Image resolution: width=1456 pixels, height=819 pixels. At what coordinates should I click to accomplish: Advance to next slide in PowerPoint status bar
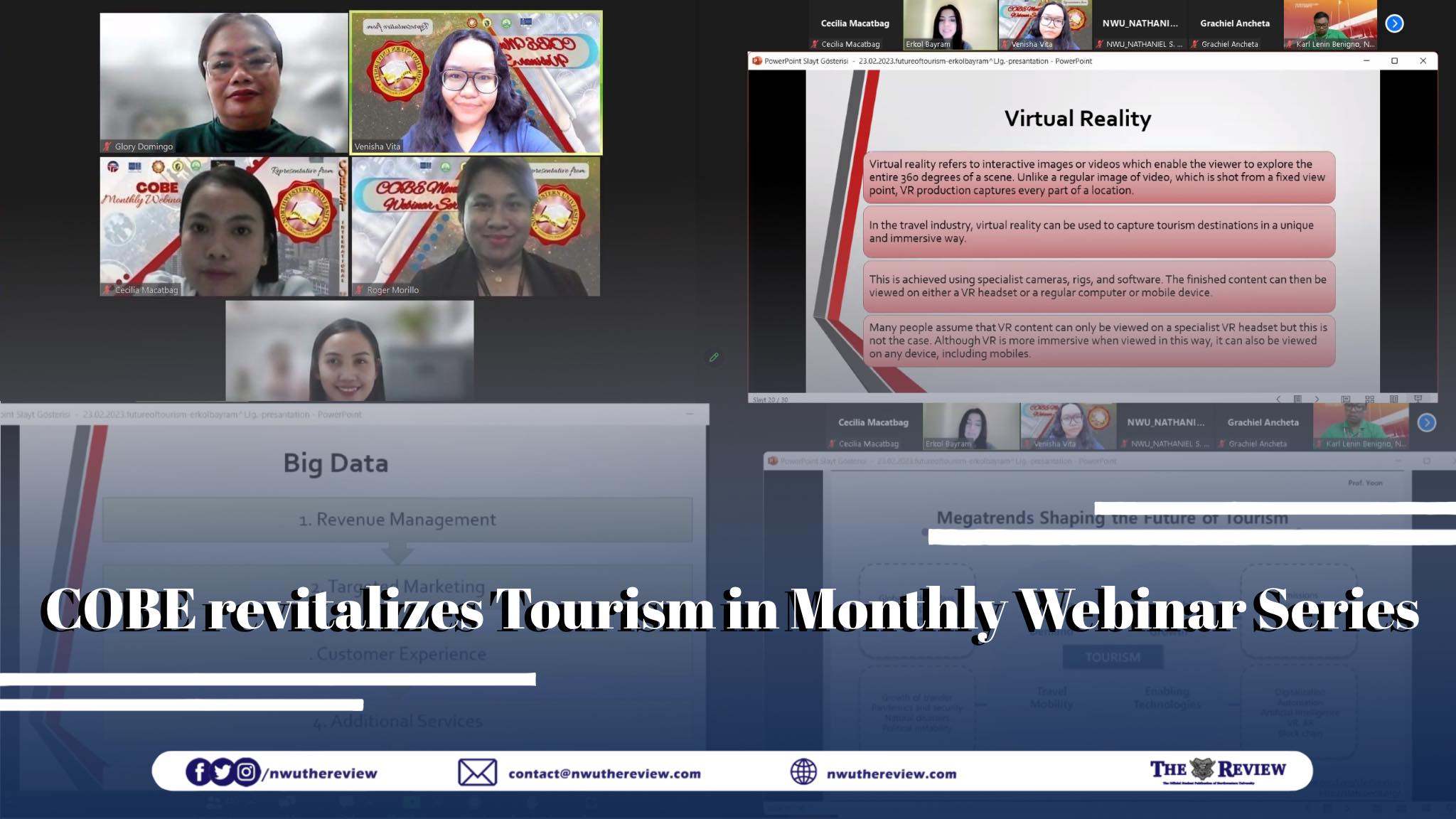[1317, 399]
